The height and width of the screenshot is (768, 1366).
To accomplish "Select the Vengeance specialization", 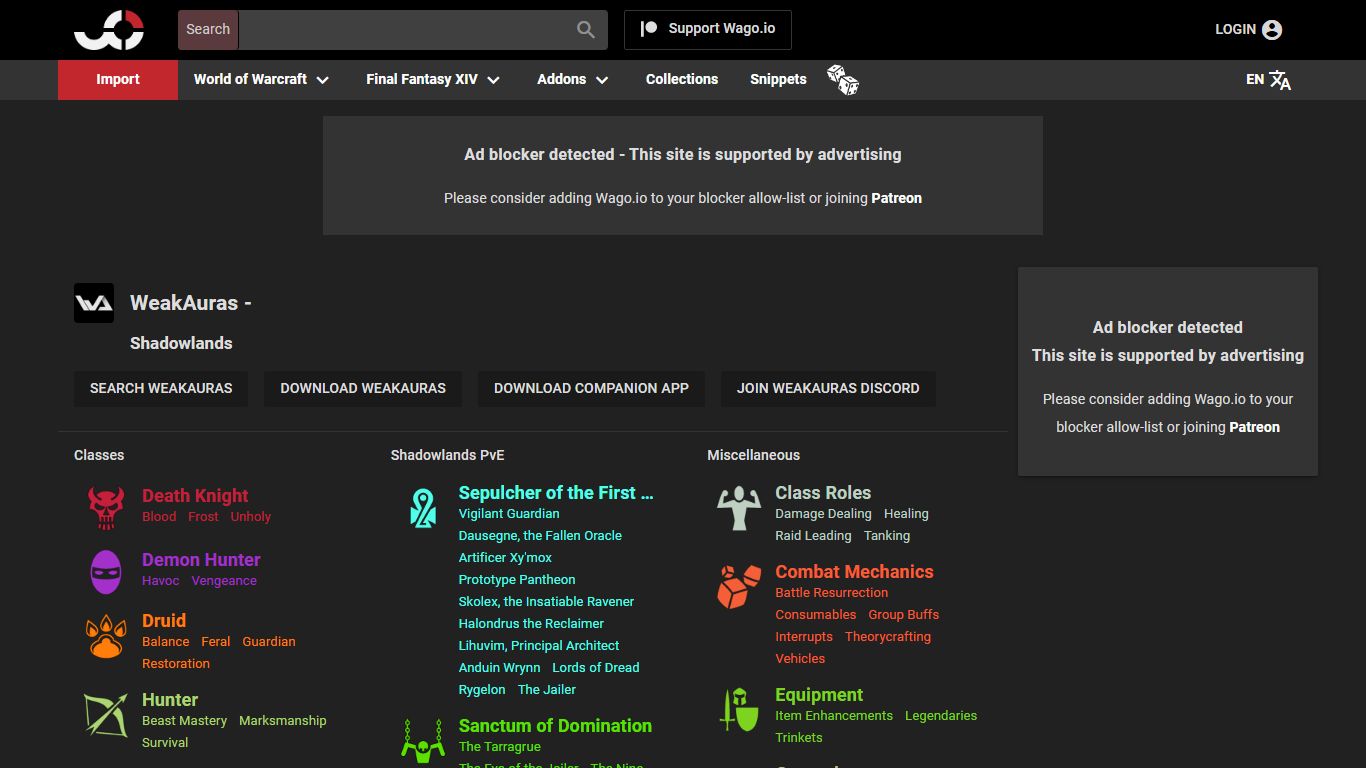I will 224,581.
